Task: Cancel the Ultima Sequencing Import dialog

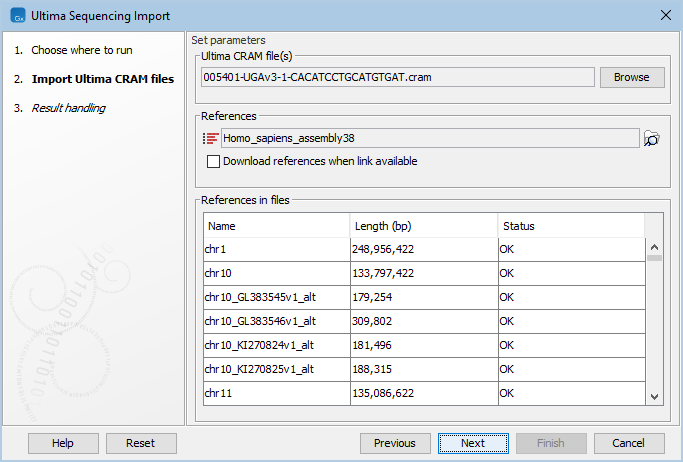Action: point(628,443)
